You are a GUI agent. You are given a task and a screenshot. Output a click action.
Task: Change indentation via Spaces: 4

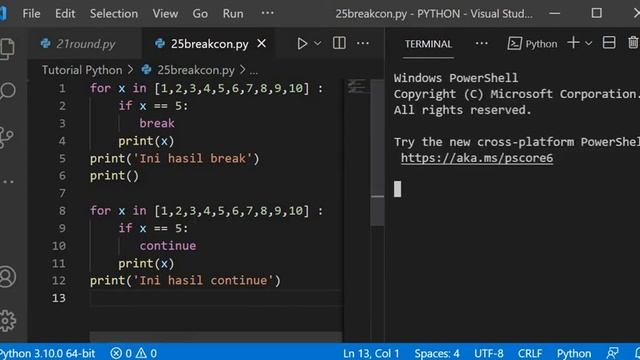click(x=437, y=353)
